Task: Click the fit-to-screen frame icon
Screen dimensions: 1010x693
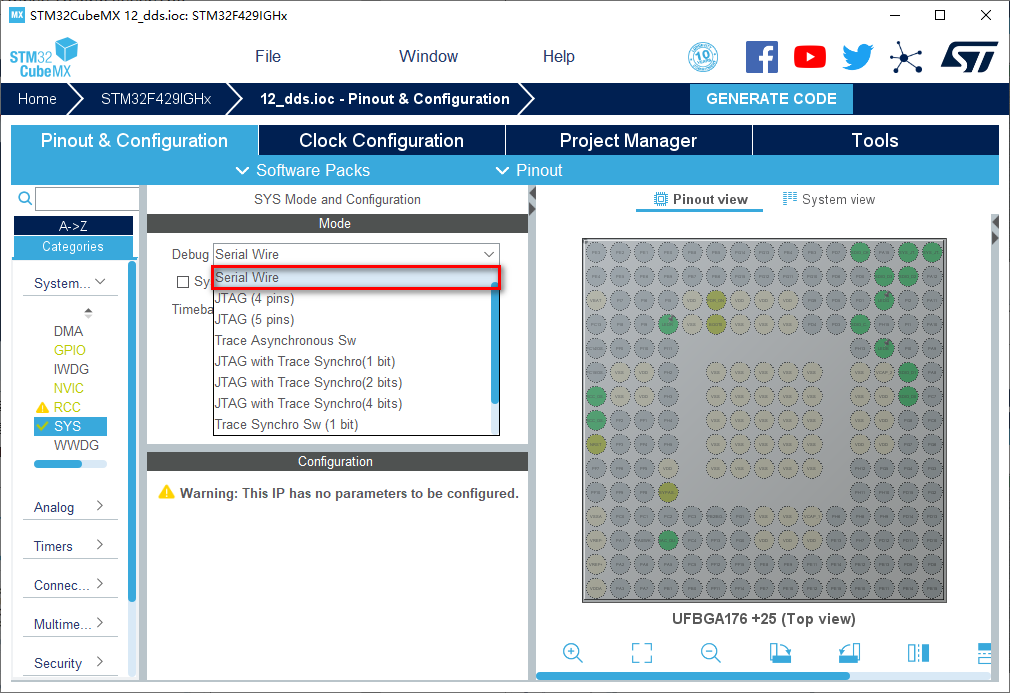Action: pos(642,653)
